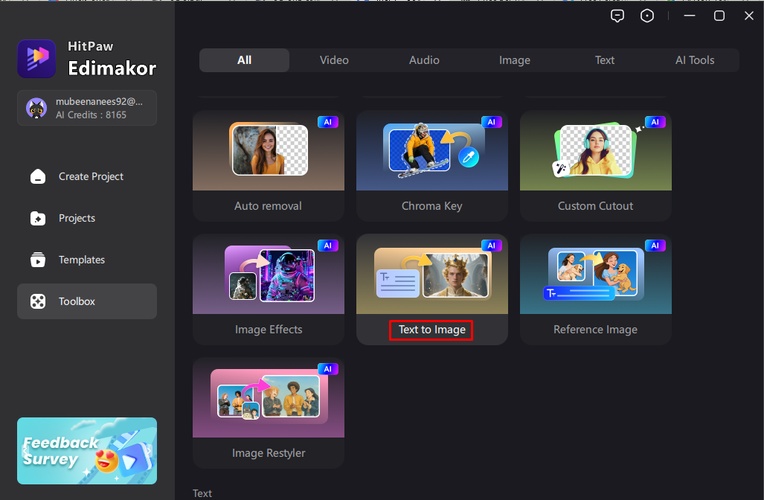
Task: Click the circular record icon in title bar
Action: point(648,16)
